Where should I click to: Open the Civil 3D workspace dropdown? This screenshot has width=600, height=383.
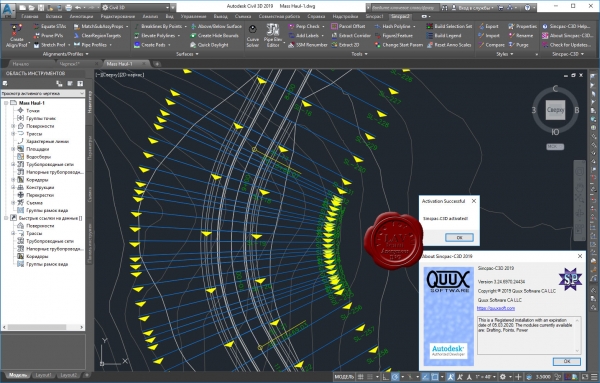click(135, 7)
